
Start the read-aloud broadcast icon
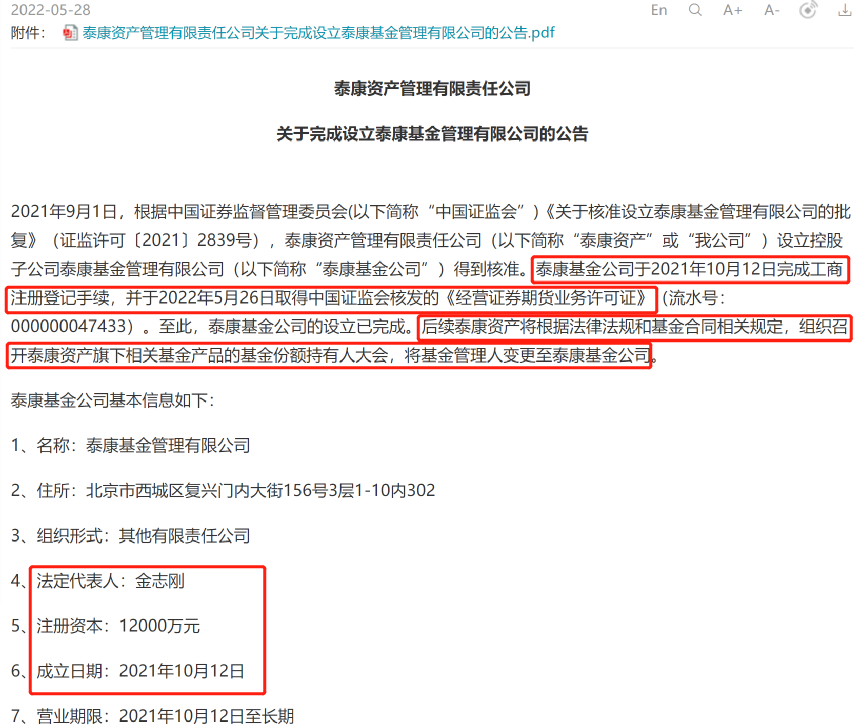[x=808, y=10]
